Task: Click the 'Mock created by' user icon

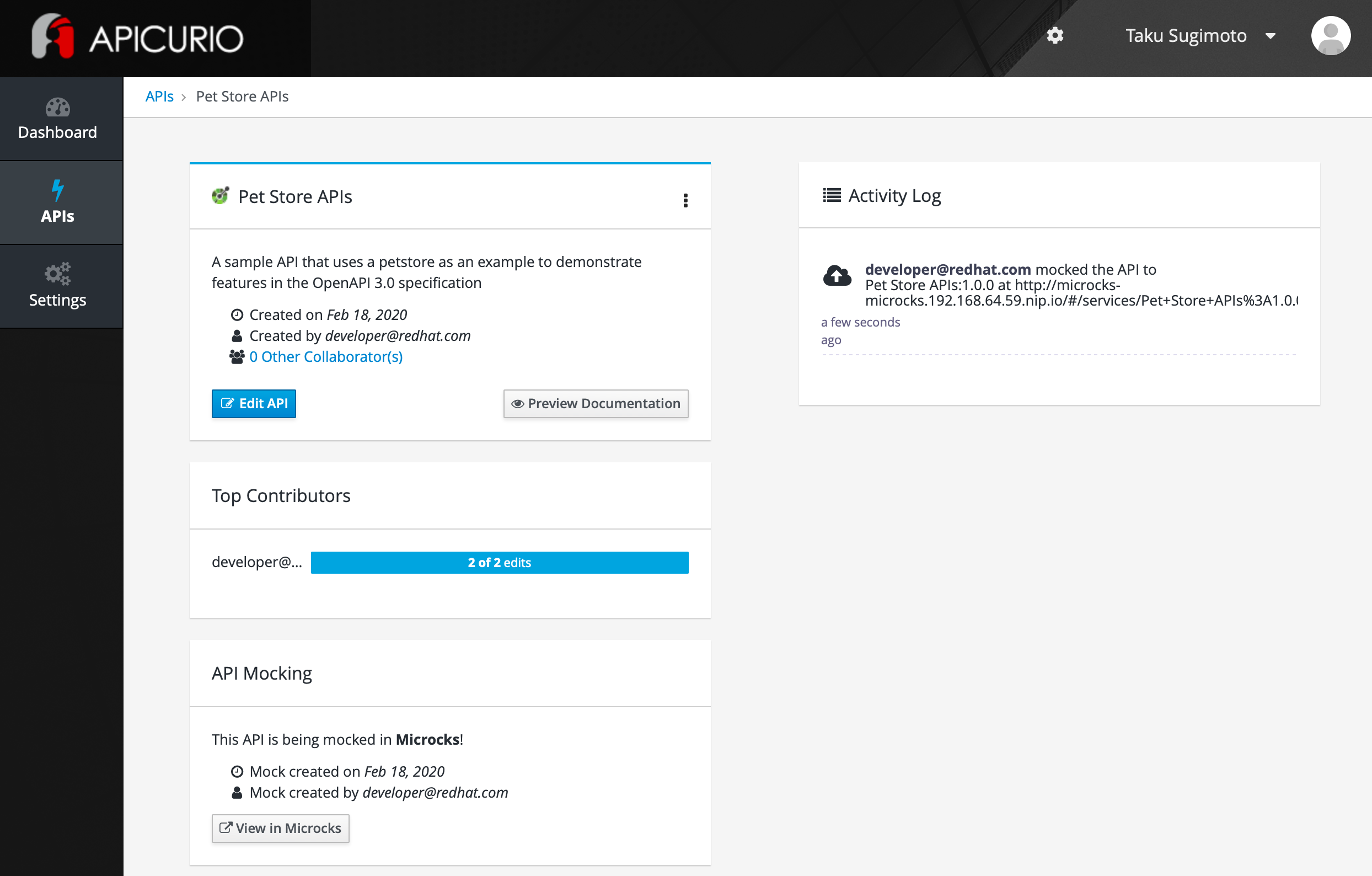Action: (237, 792)
